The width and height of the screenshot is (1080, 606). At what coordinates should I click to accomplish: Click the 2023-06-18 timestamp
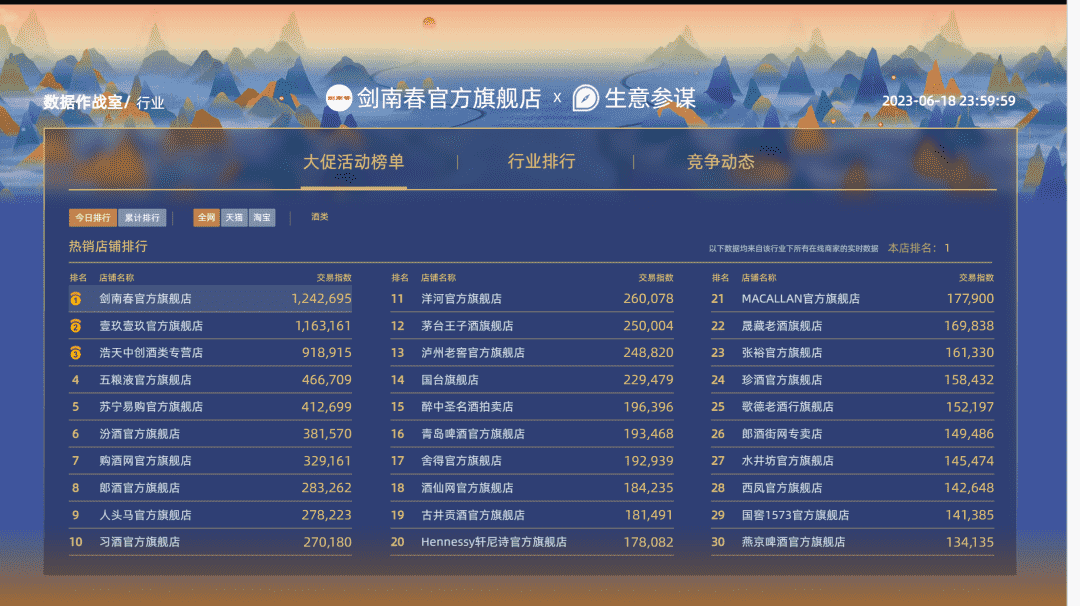pos(948,101)
